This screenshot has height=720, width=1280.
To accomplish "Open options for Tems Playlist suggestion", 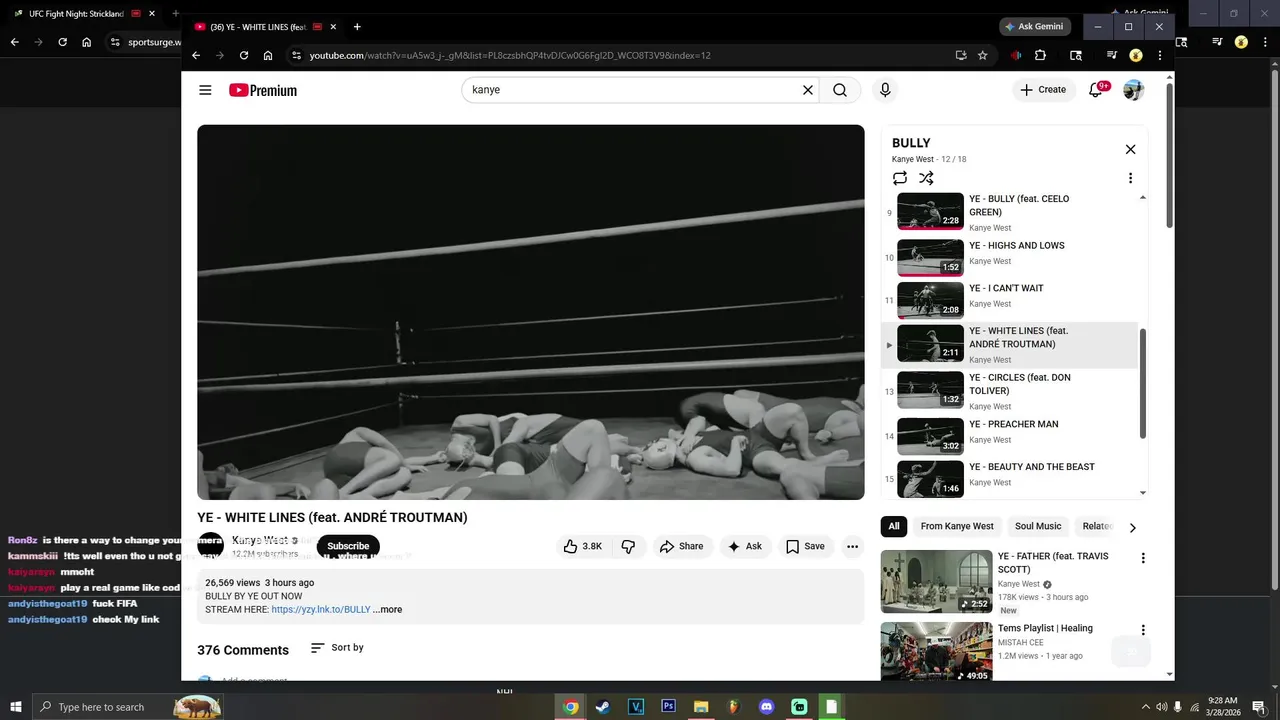I will coord(1143,630).
